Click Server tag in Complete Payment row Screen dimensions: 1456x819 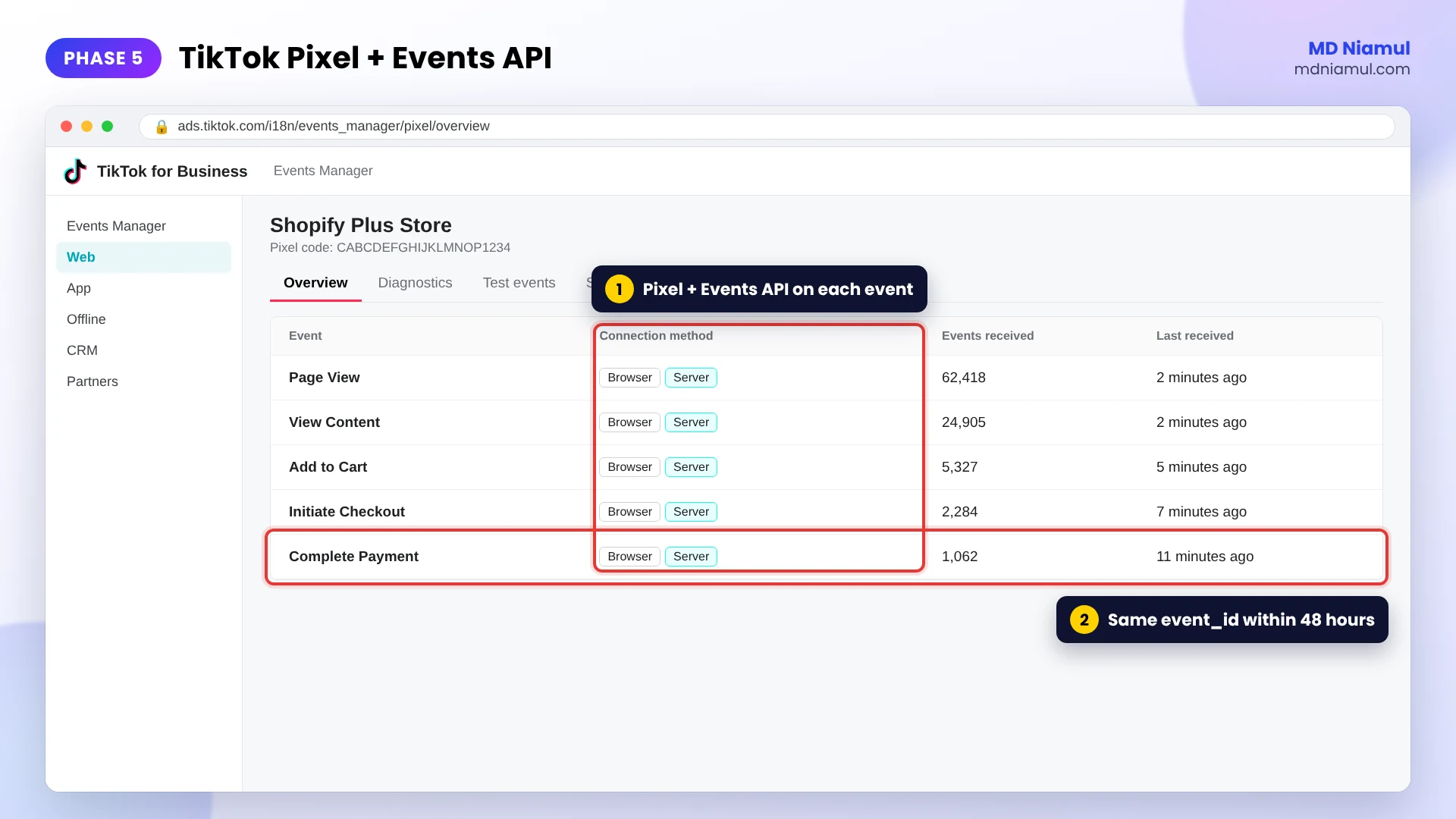(x=691, y=557)
